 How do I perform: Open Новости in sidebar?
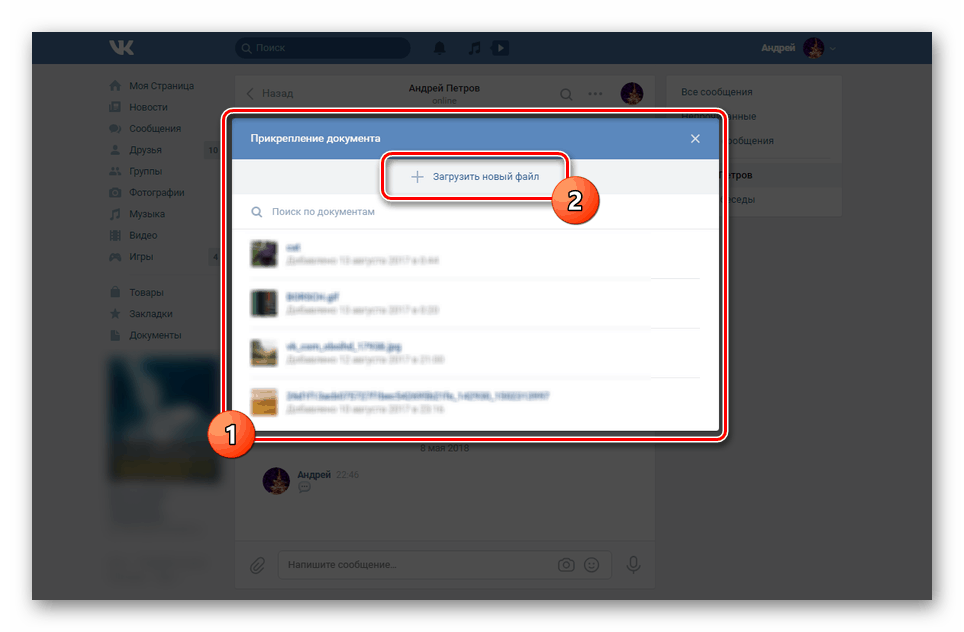148,107
